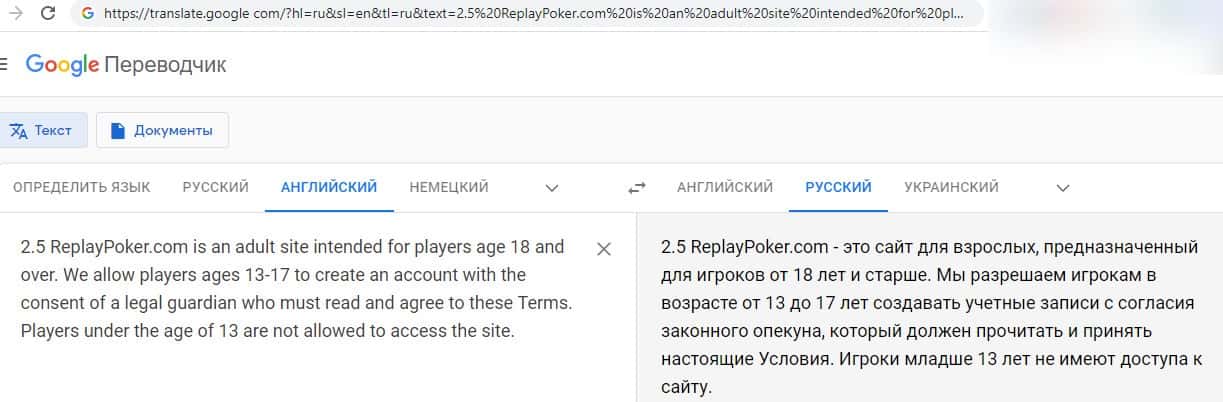Reload the page with refresh icon
The image size is (1223, 402).
(x=47, y=14)
